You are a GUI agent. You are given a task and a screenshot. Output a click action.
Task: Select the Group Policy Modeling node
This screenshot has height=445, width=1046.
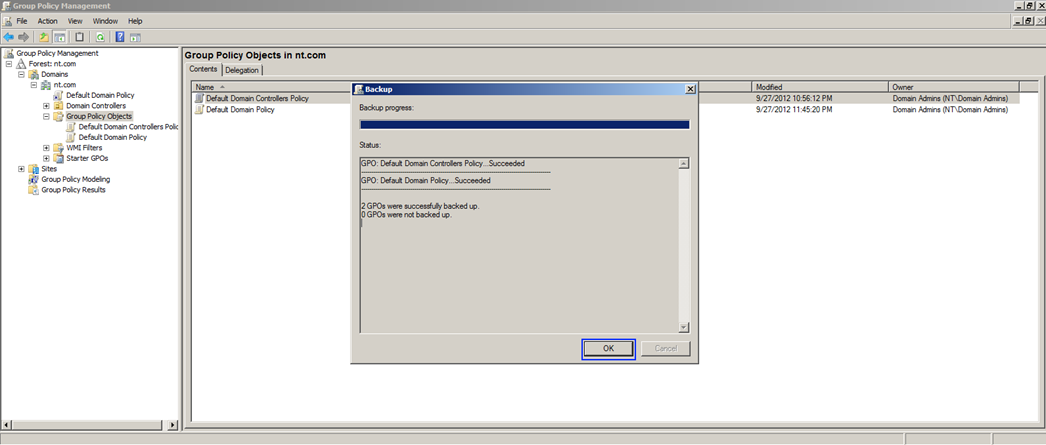[x=75, y=179]
